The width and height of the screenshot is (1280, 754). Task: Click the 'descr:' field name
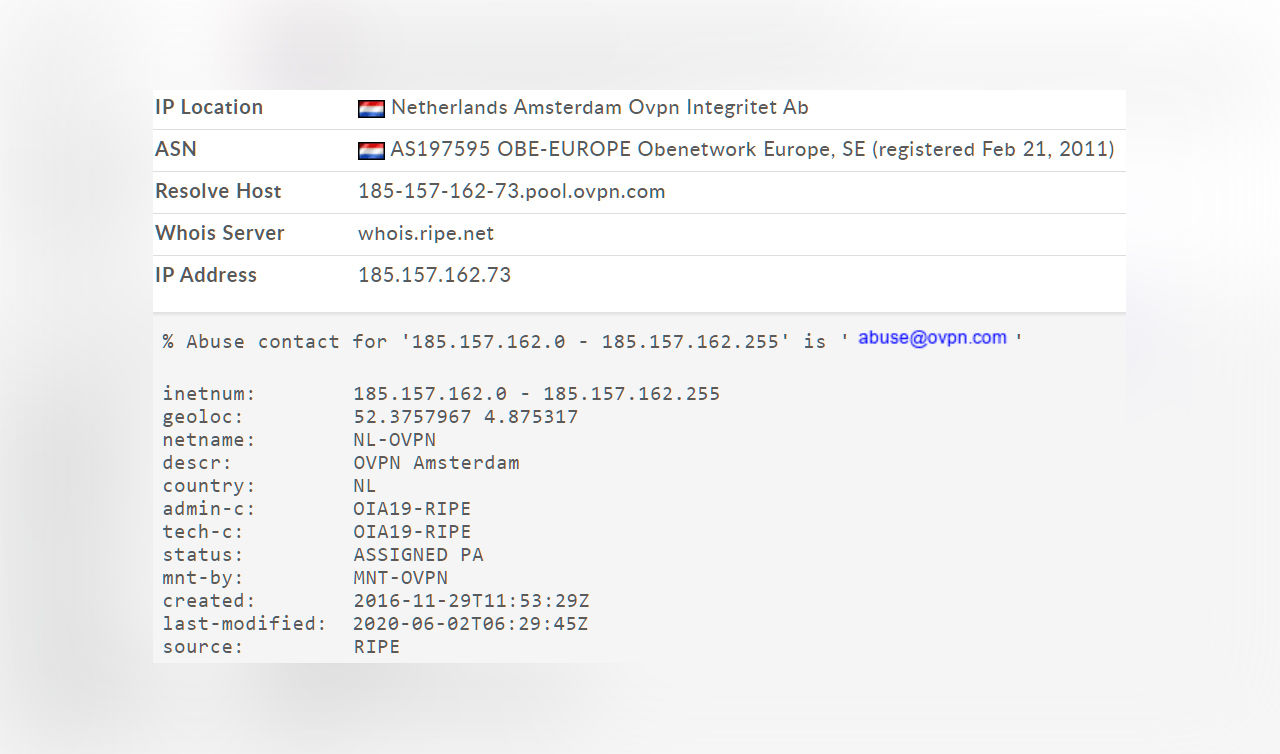pyautogui.click(x=197, y=462)
